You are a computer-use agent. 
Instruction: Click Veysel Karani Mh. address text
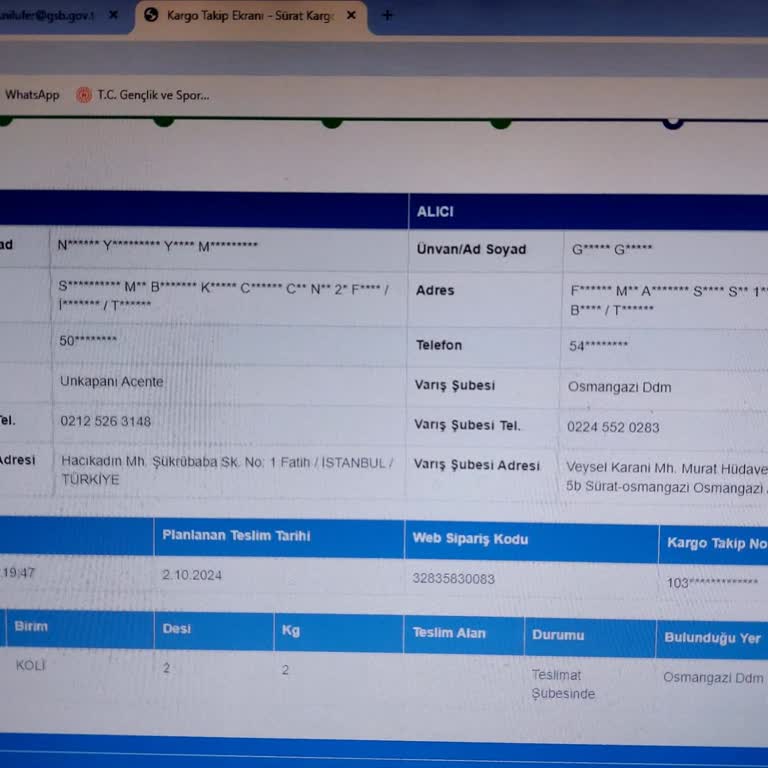[667, 478]
